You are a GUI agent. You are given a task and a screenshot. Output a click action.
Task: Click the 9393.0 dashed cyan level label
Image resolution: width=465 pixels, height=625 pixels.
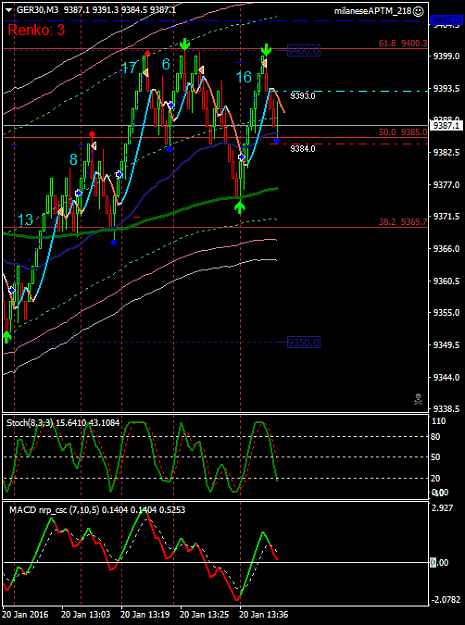(x=303, y=96)
